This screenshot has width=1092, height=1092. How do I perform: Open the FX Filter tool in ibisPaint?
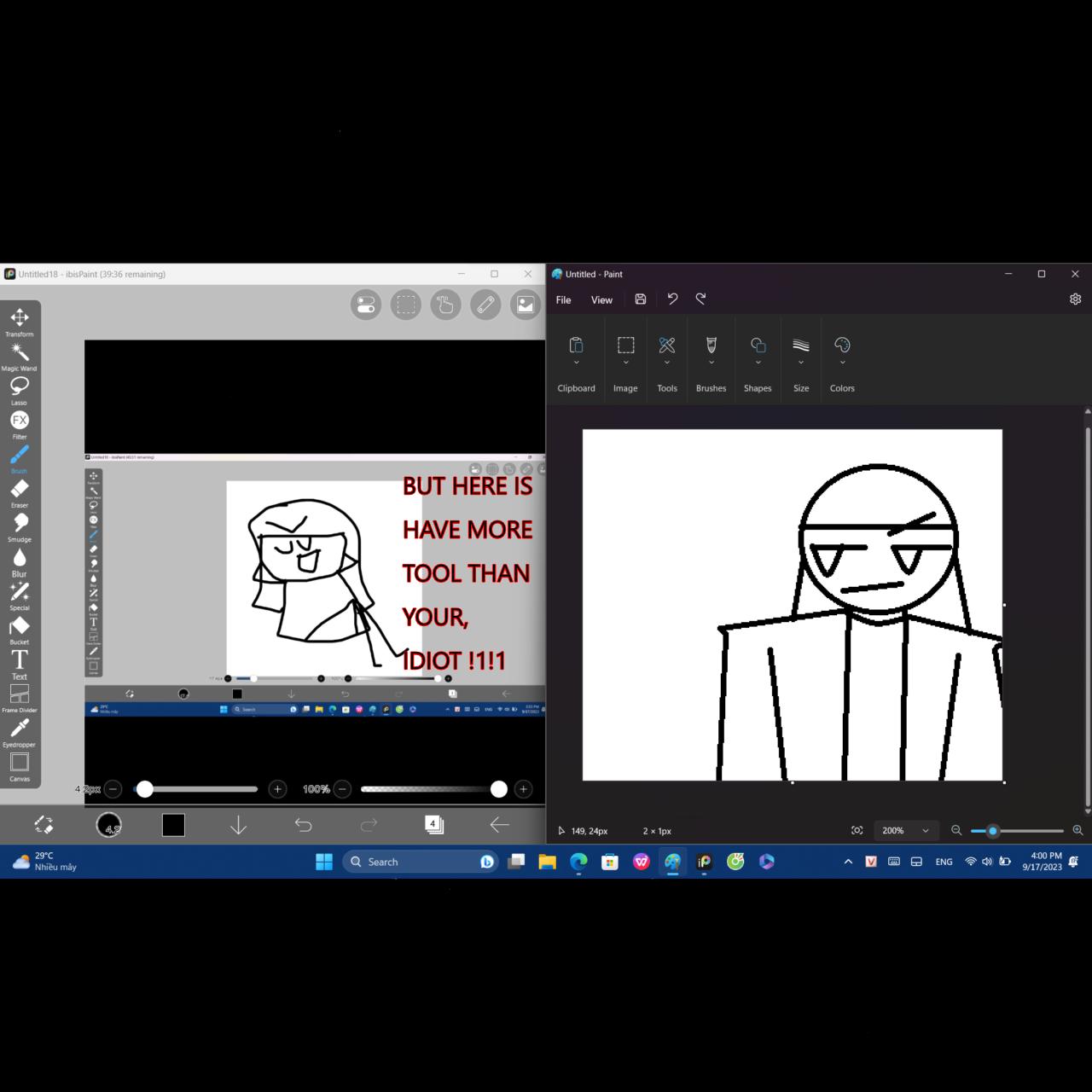(19, 421)
